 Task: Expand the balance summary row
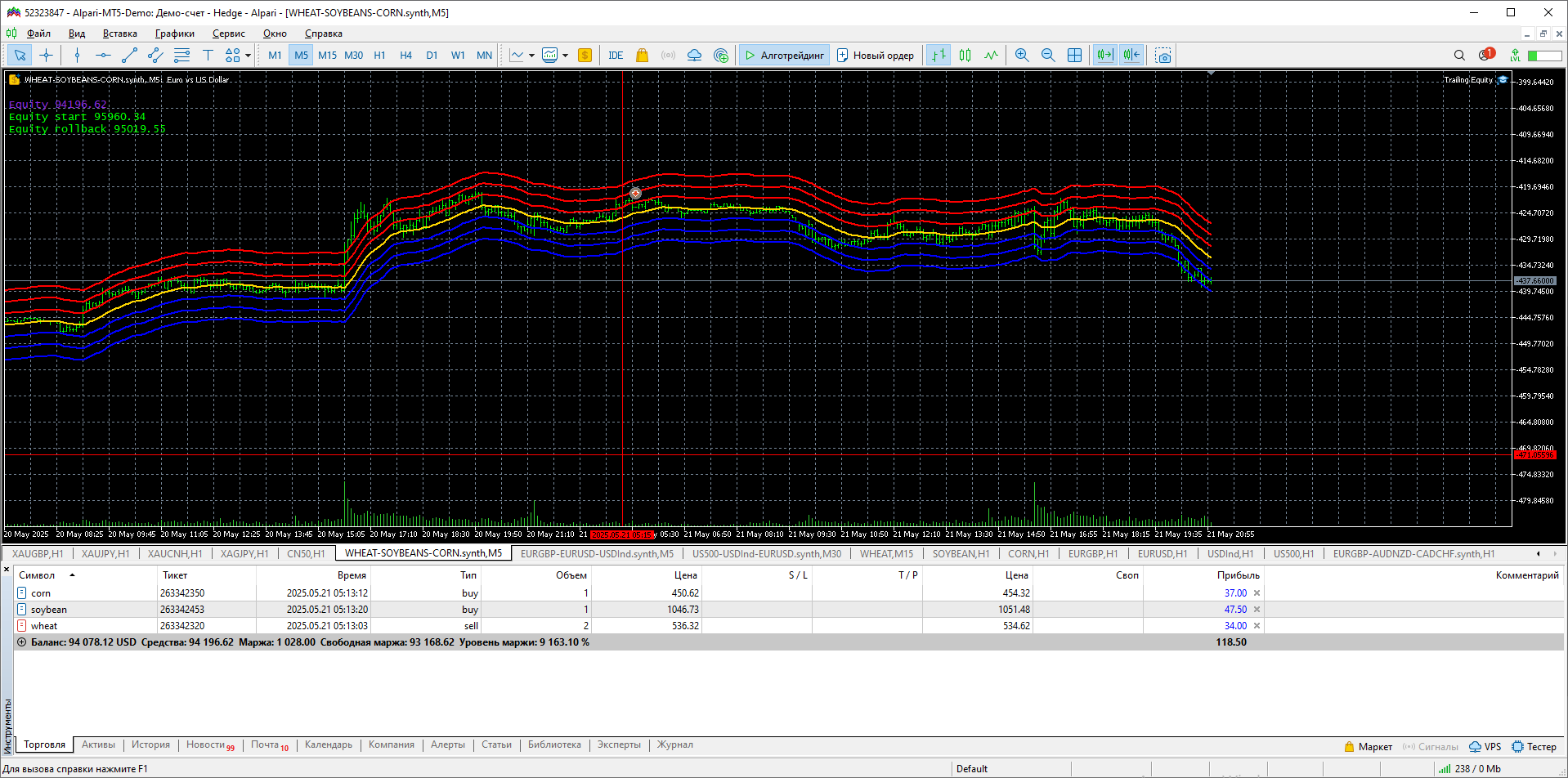click(x=22, y=642)
